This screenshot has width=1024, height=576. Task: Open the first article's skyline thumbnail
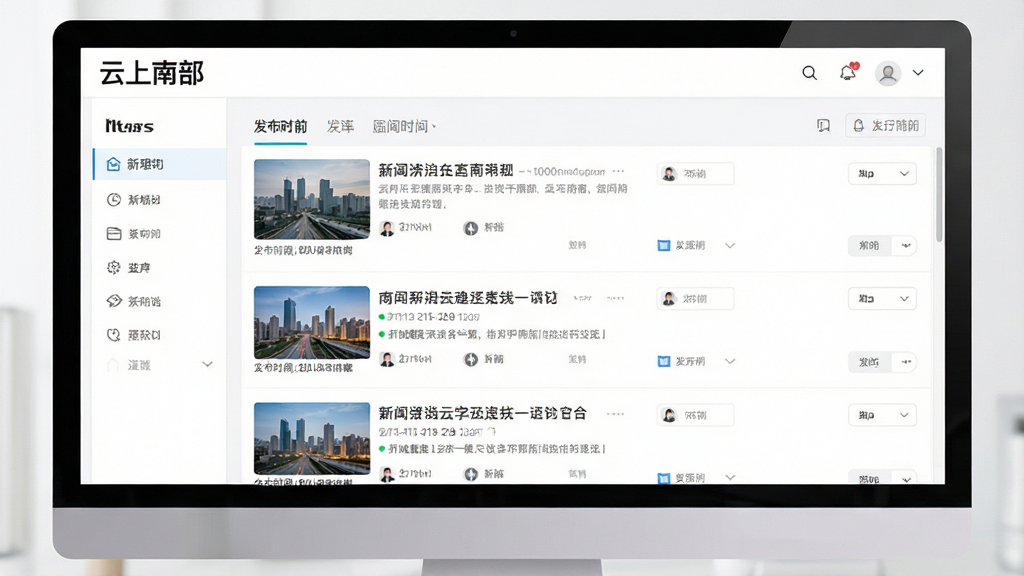[x=312, y=199]
